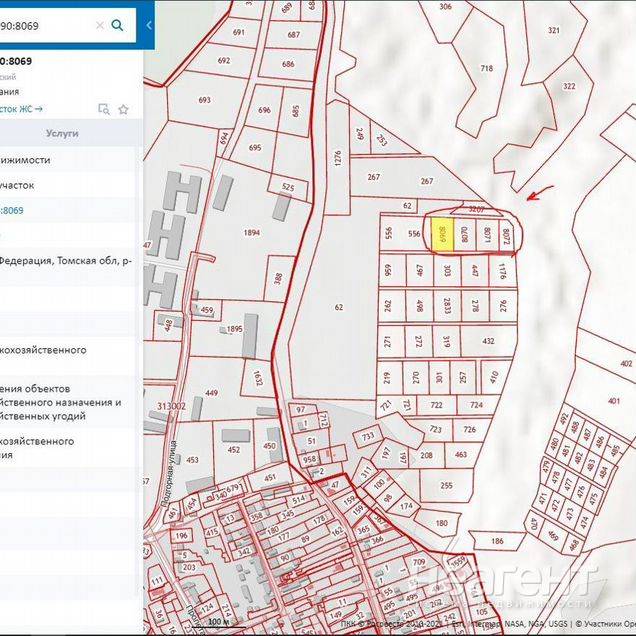Add the parcel to favorites with the star
636x636 pixels.
[x=123, y=109]
